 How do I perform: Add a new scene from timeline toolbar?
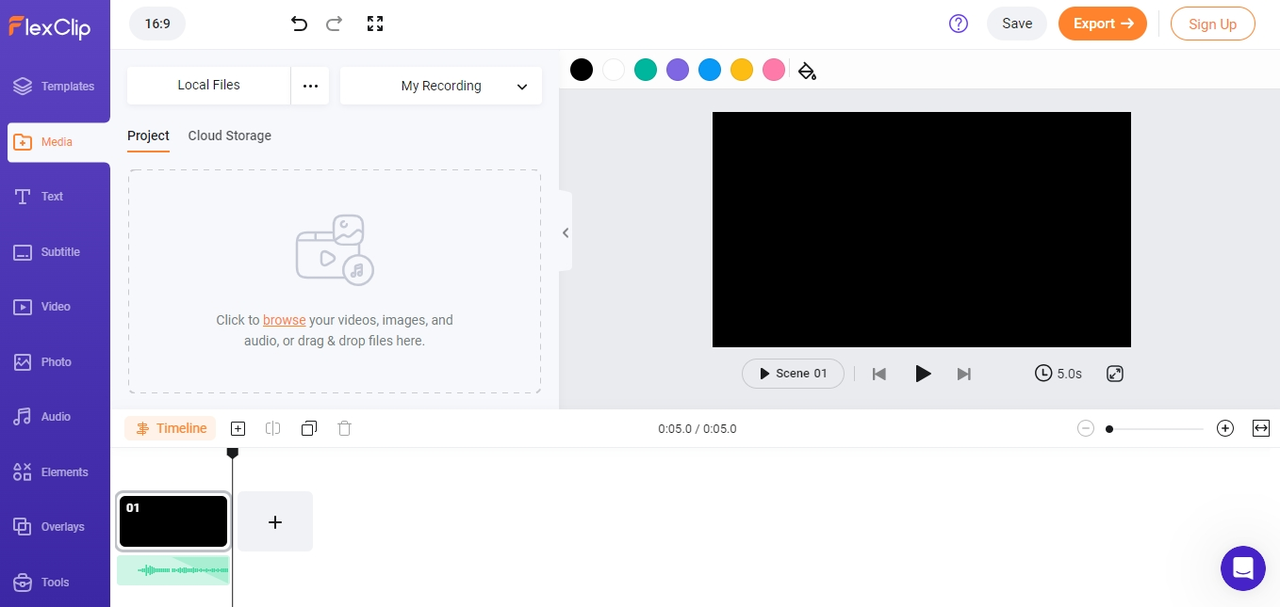coord(238,428)
